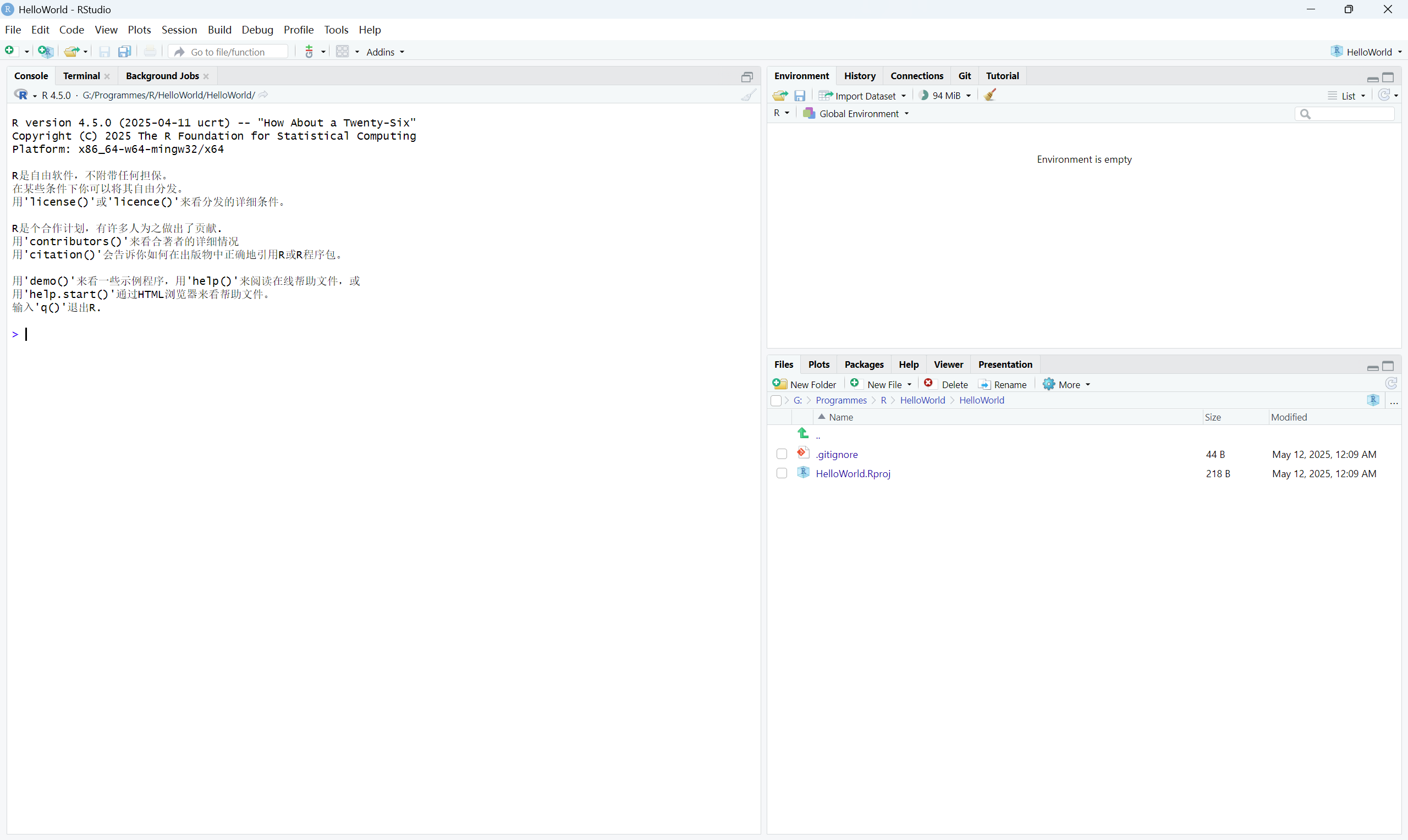Click the New Folder button

tap(805, 384)
